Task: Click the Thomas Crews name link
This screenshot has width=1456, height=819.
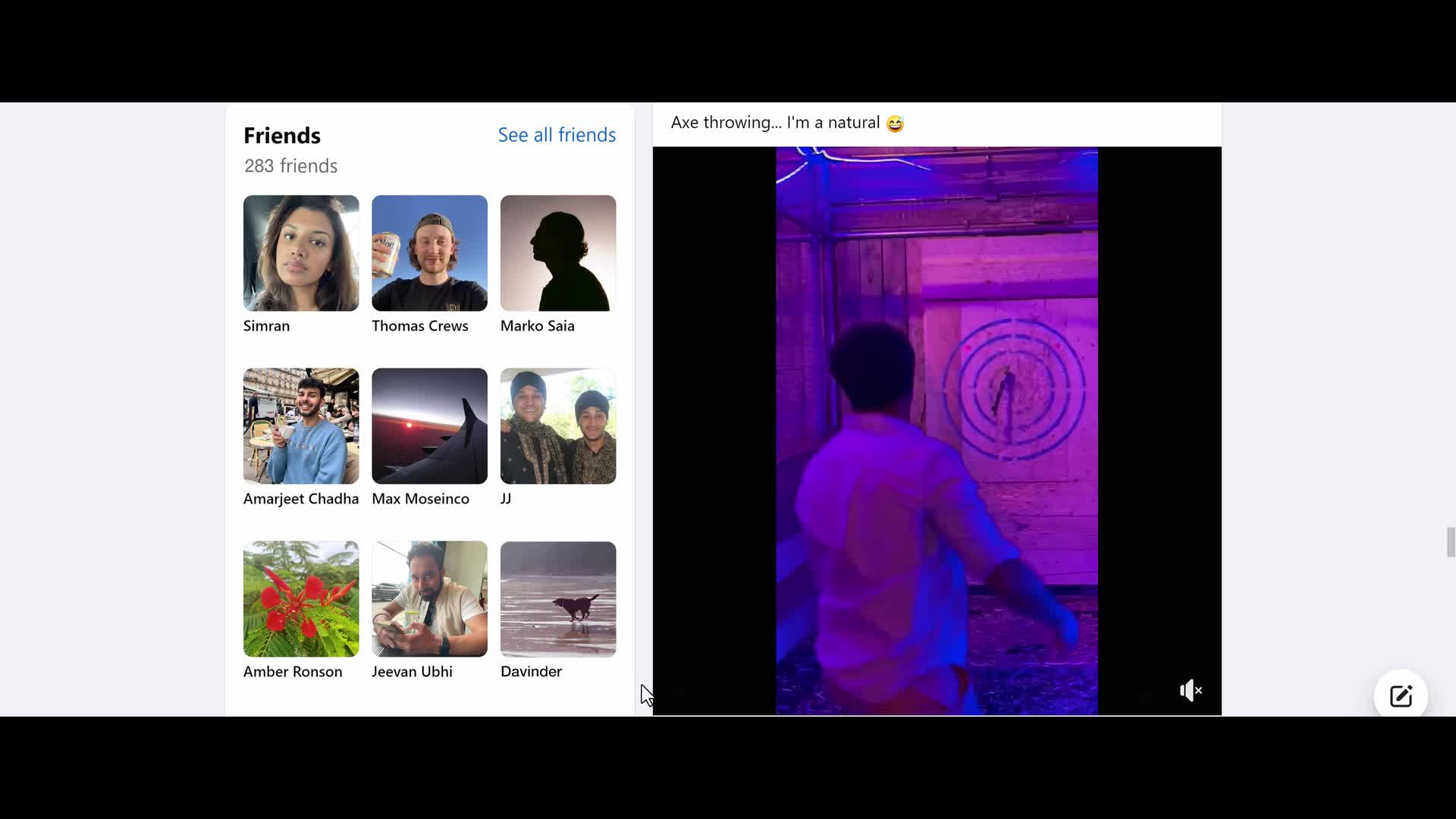Action: point(419,326)
